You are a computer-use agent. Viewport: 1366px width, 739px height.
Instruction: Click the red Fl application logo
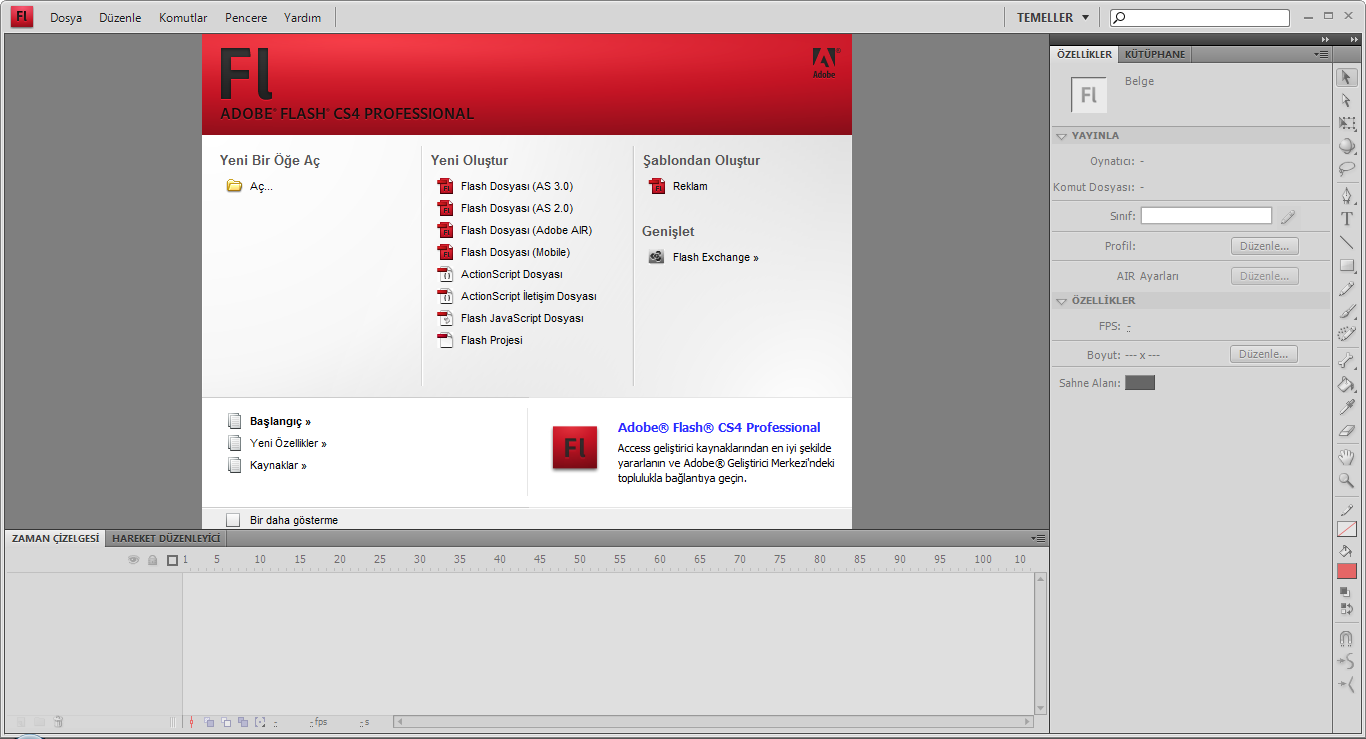(22, 17)
